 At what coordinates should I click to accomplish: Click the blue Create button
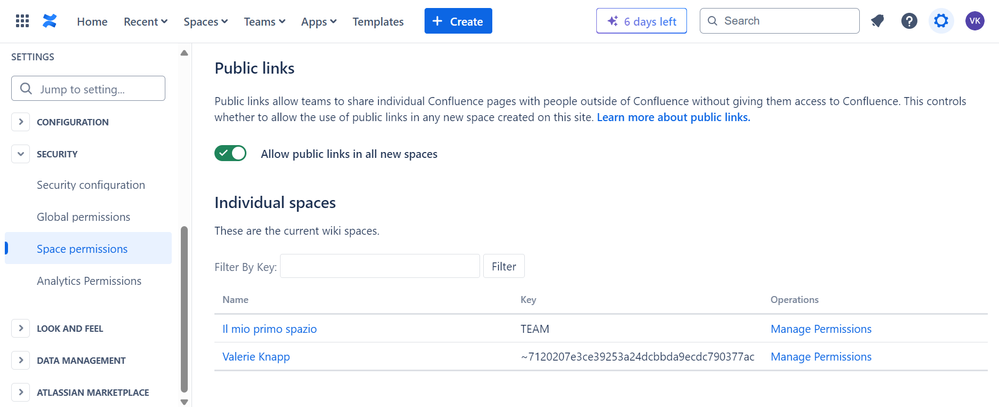458,21
